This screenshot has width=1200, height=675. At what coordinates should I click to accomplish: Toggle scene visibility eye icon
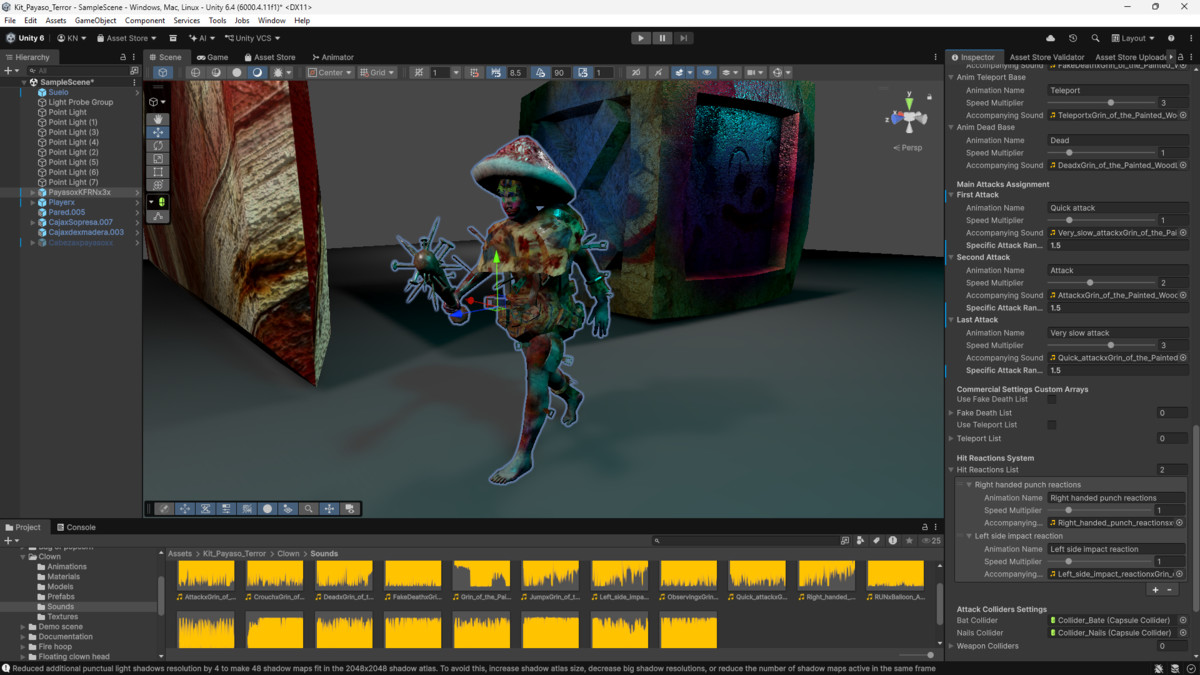[706, 73]
